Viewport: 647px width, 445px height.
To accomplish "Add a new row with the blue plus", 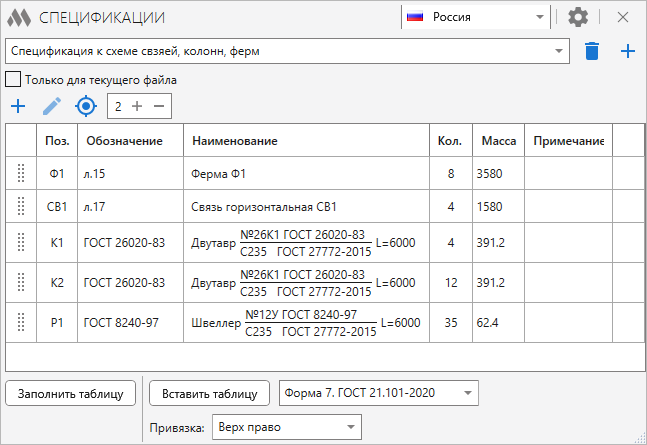I will pyautogui.click(x=18, y=106).
